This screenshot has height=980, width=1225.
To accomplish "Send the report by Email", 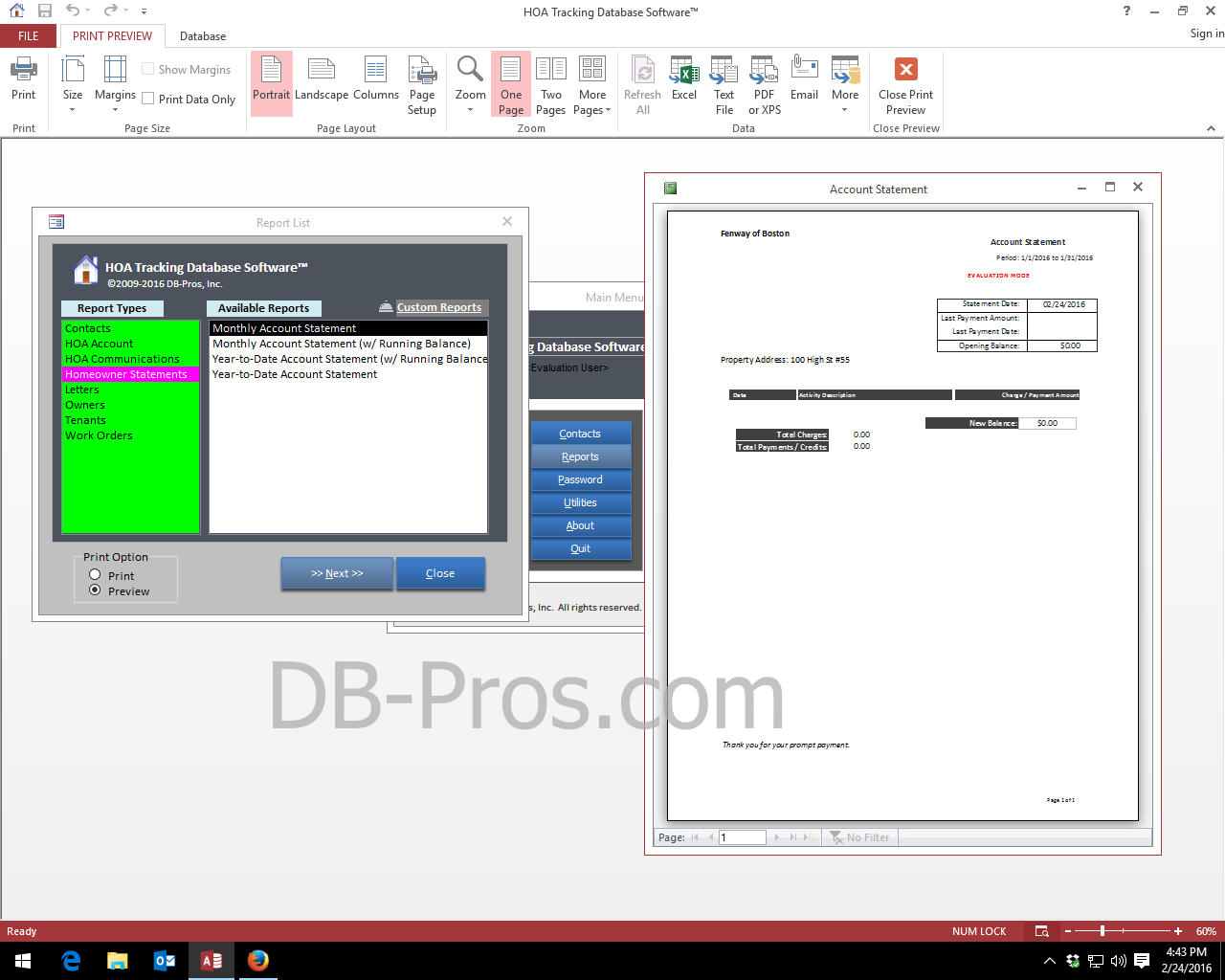I will pos(805,78).
